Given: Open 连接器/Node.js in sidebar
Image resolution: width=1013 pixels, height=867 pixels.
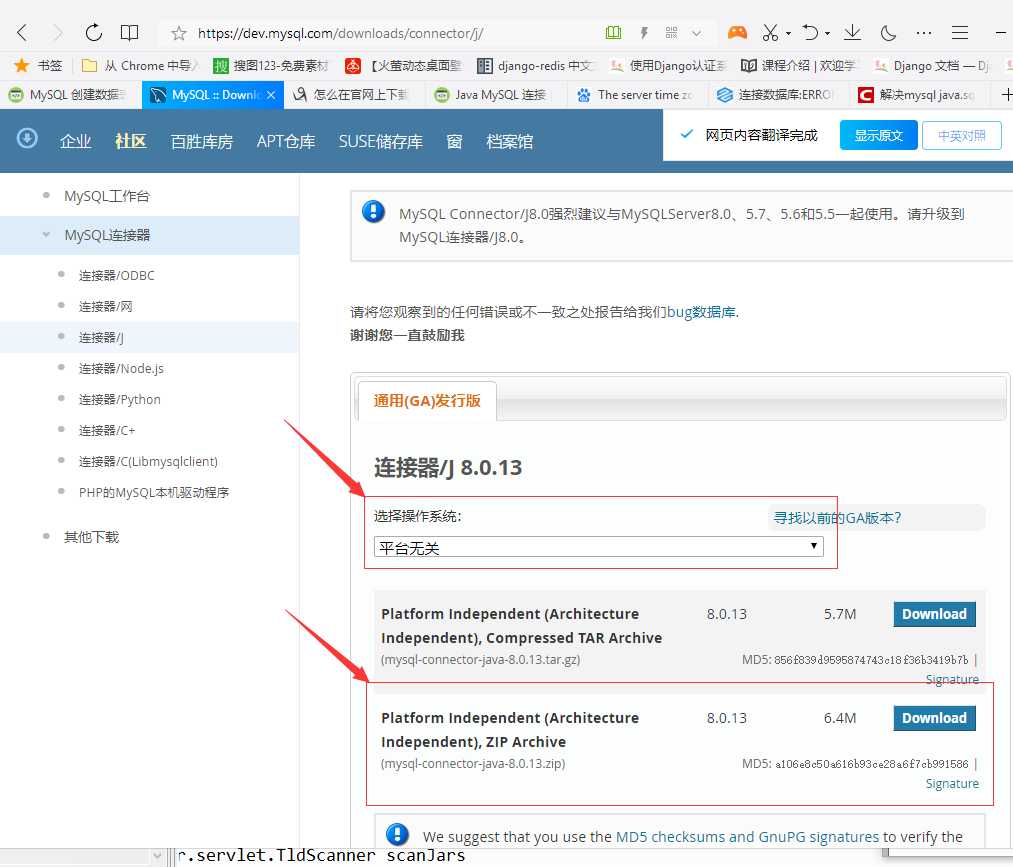Looking at the screenshot, I should [121, 368].
